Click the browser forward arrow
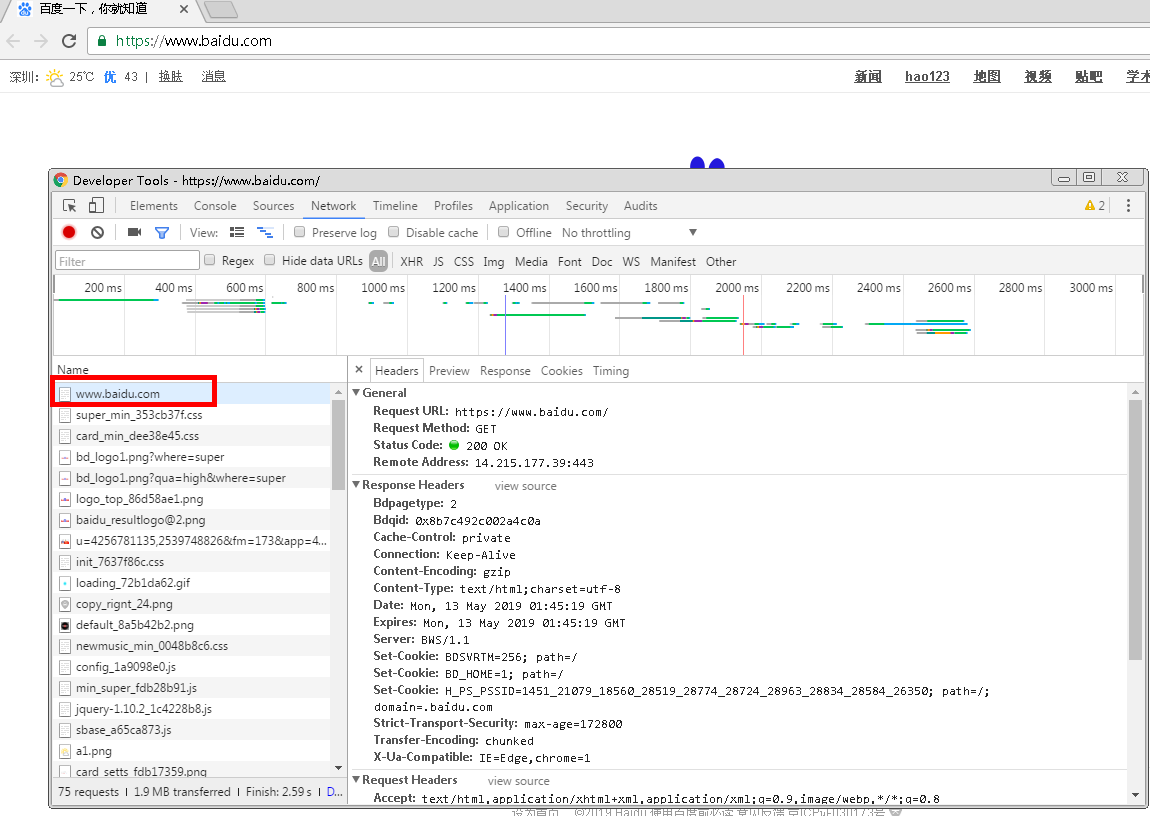The image size is (1150, 816). [x=41, y=41]
